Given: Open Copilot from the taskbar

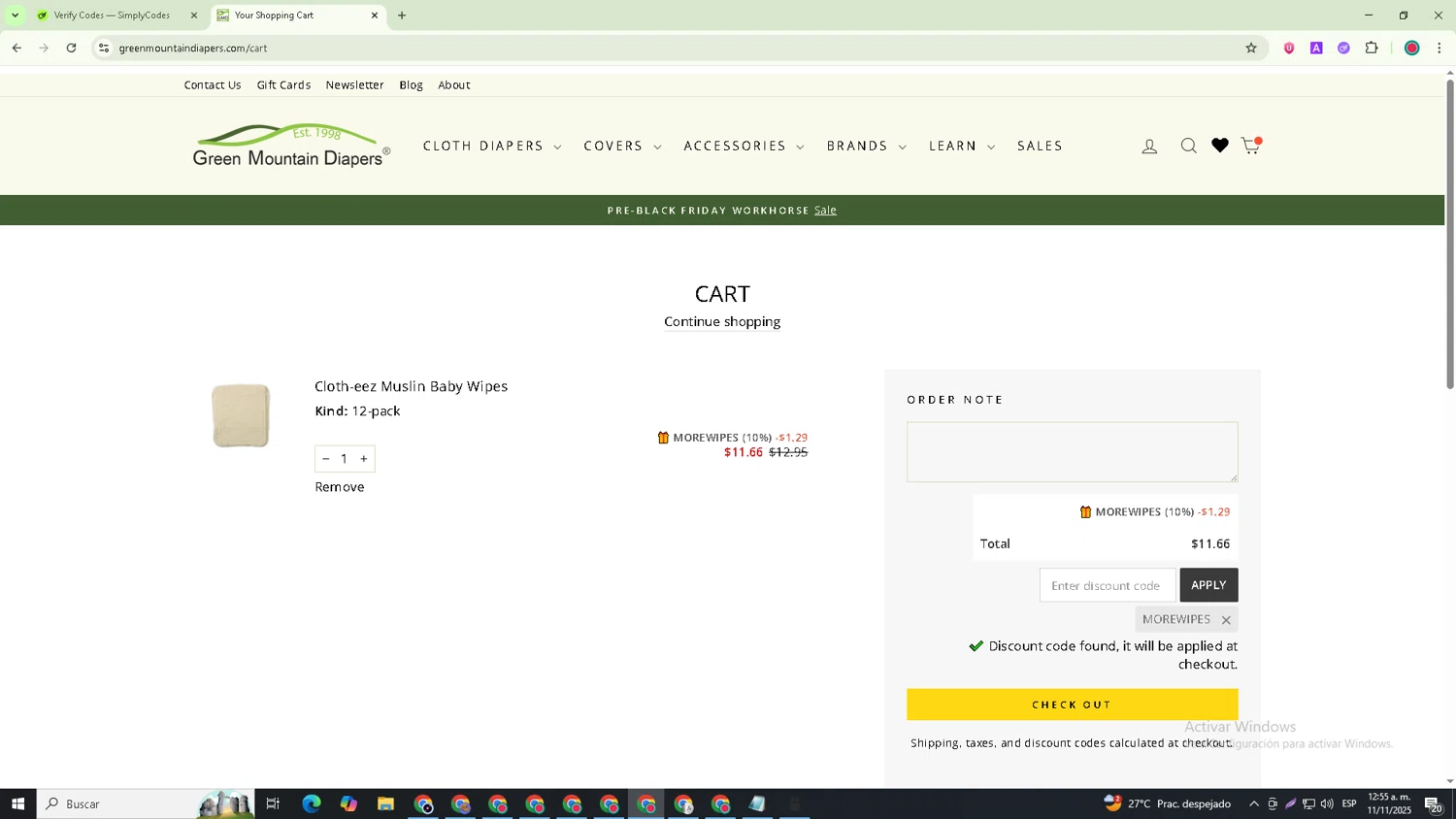Looking at the screenshot, I should (x=348, y=803).
